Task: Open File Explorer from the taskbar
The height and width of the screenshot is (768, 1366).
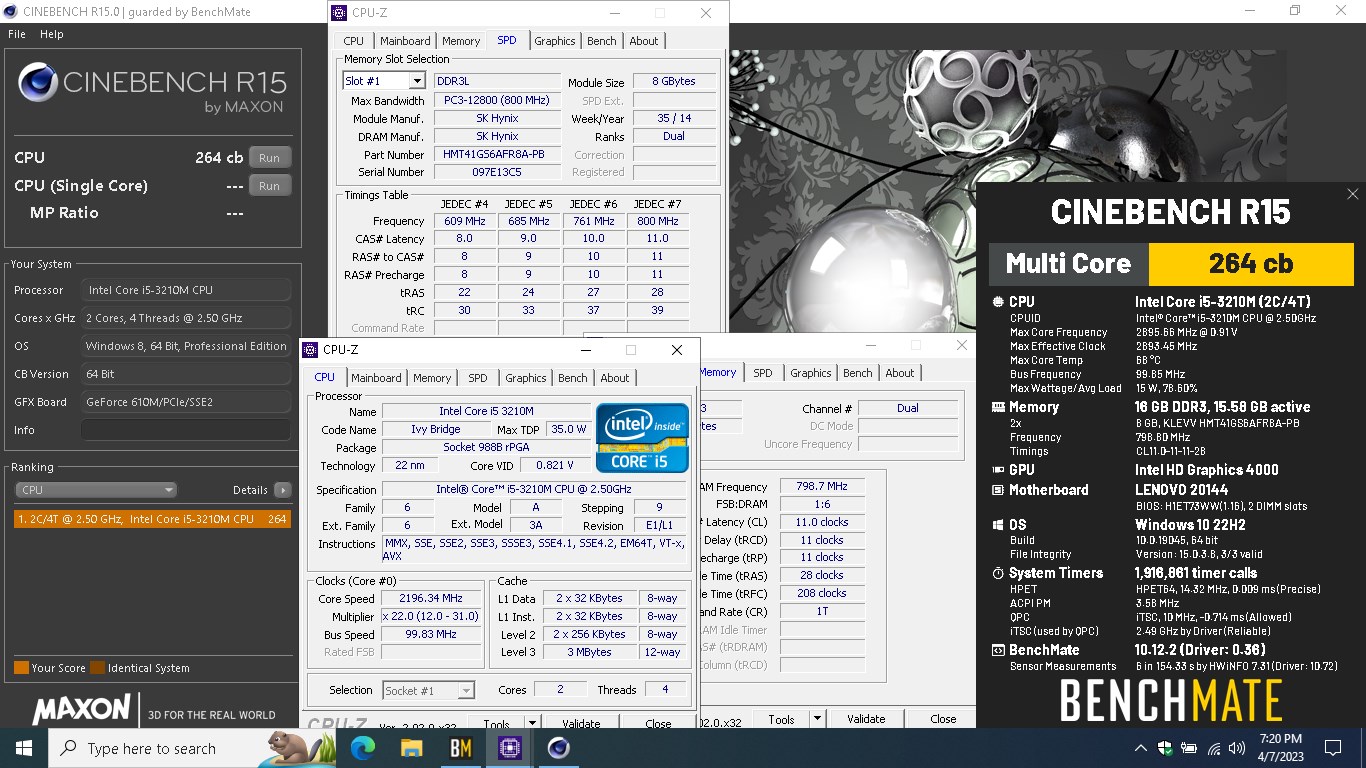Action: (x=412, y=748)
